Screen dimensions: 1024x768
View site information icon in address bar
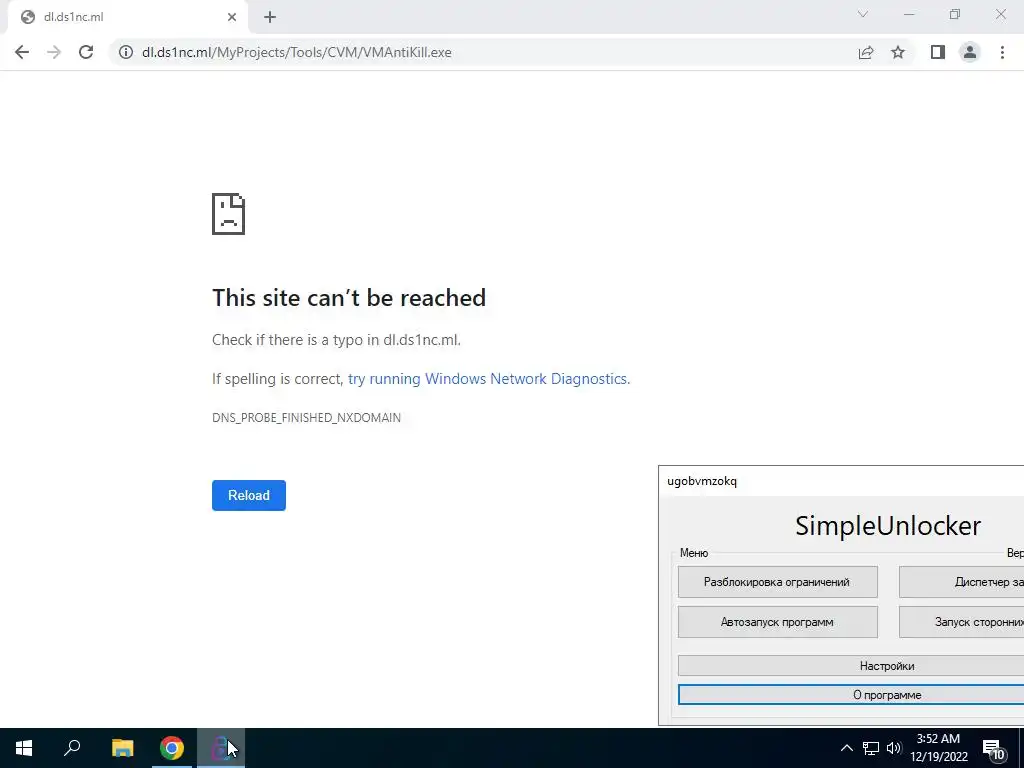(x=126, y=52)
